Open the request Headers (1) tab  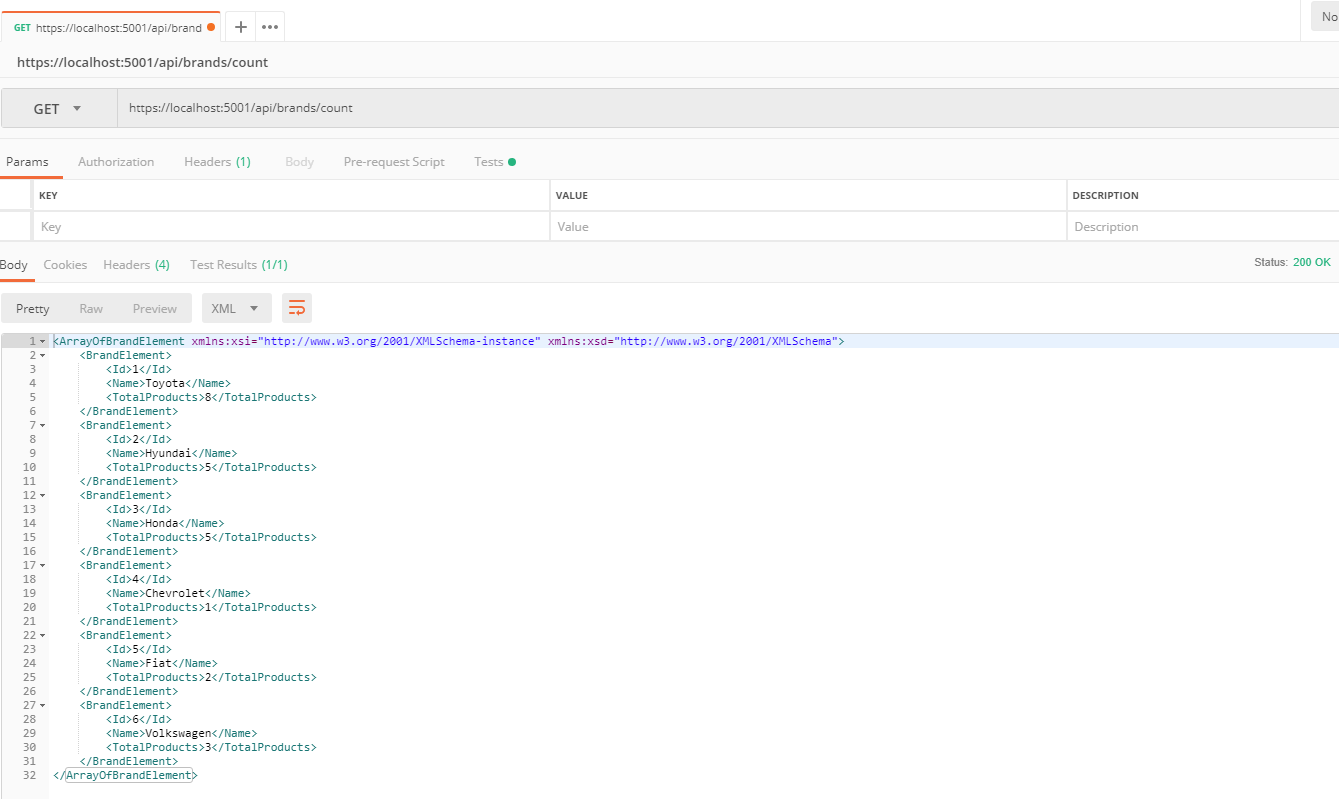click(x=217, y=161)
